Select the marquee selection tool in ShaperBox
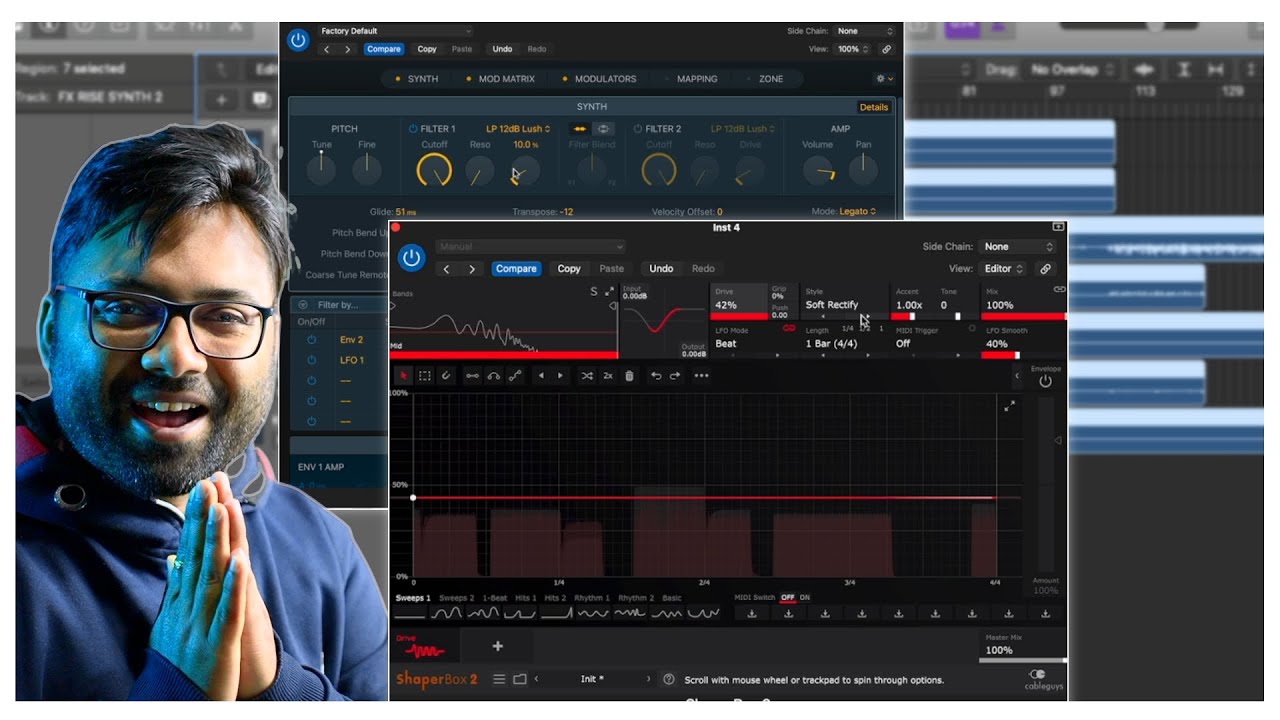Viewport: 1280px width, 720px height. [425, 376]
